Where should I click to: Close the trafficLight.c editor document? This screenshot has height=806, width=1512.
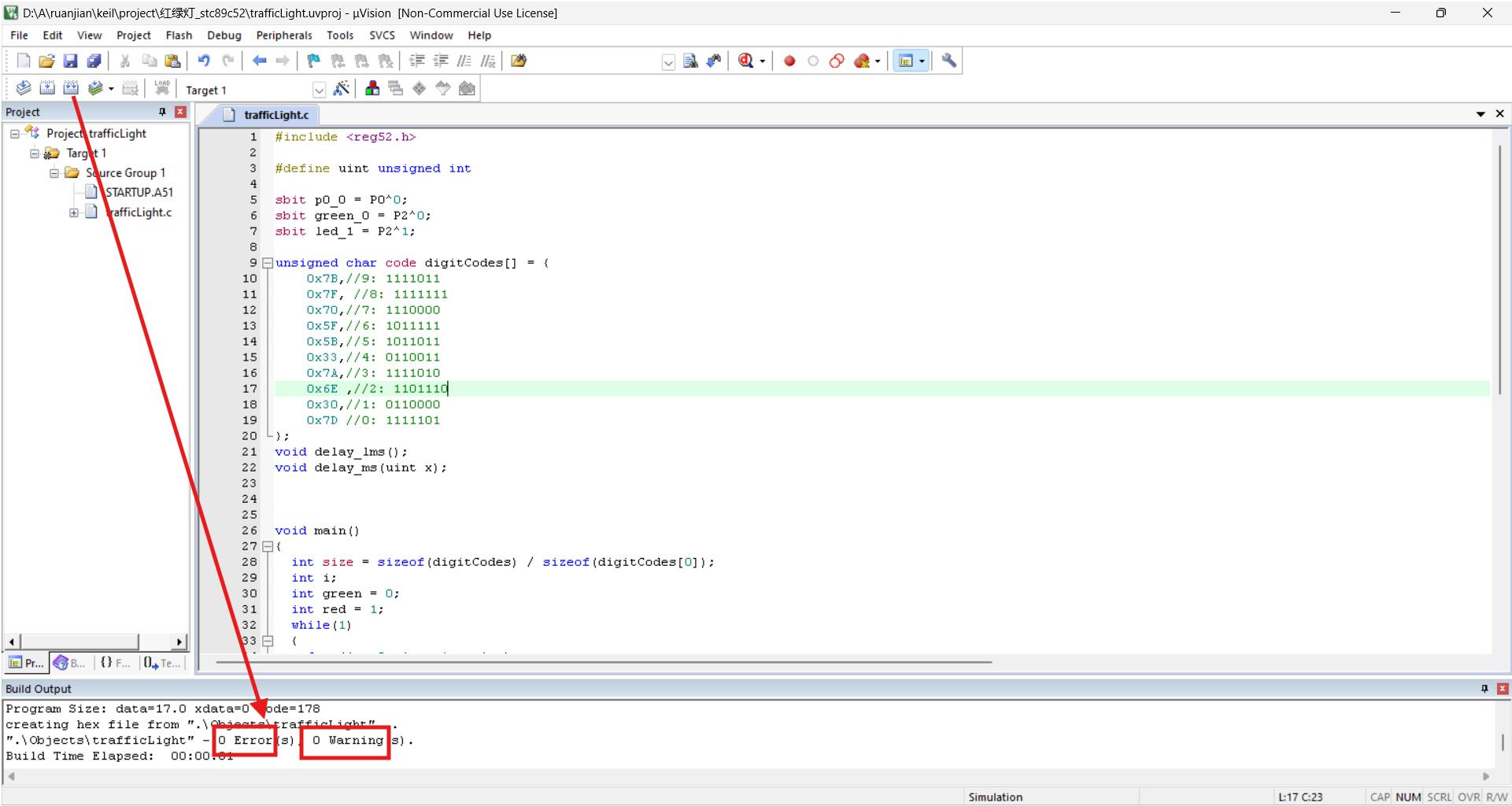click(1500, 114)
